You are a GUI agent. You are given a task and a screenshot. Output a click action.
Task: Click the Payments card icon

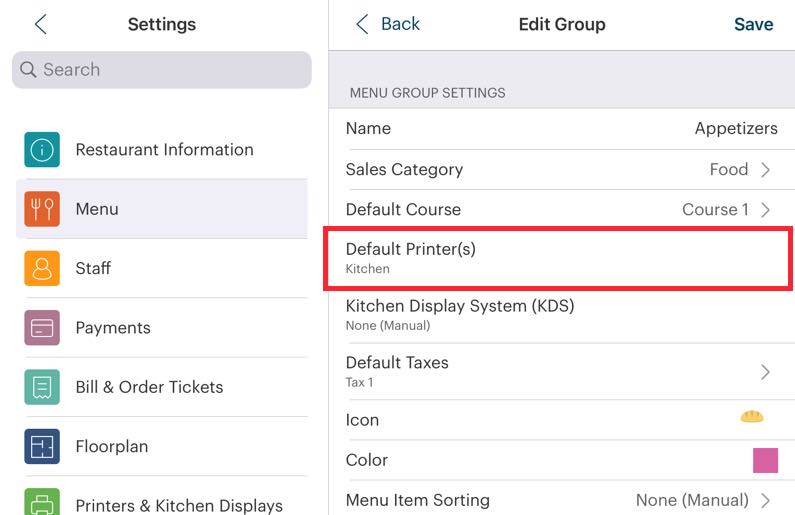(42, 328)
